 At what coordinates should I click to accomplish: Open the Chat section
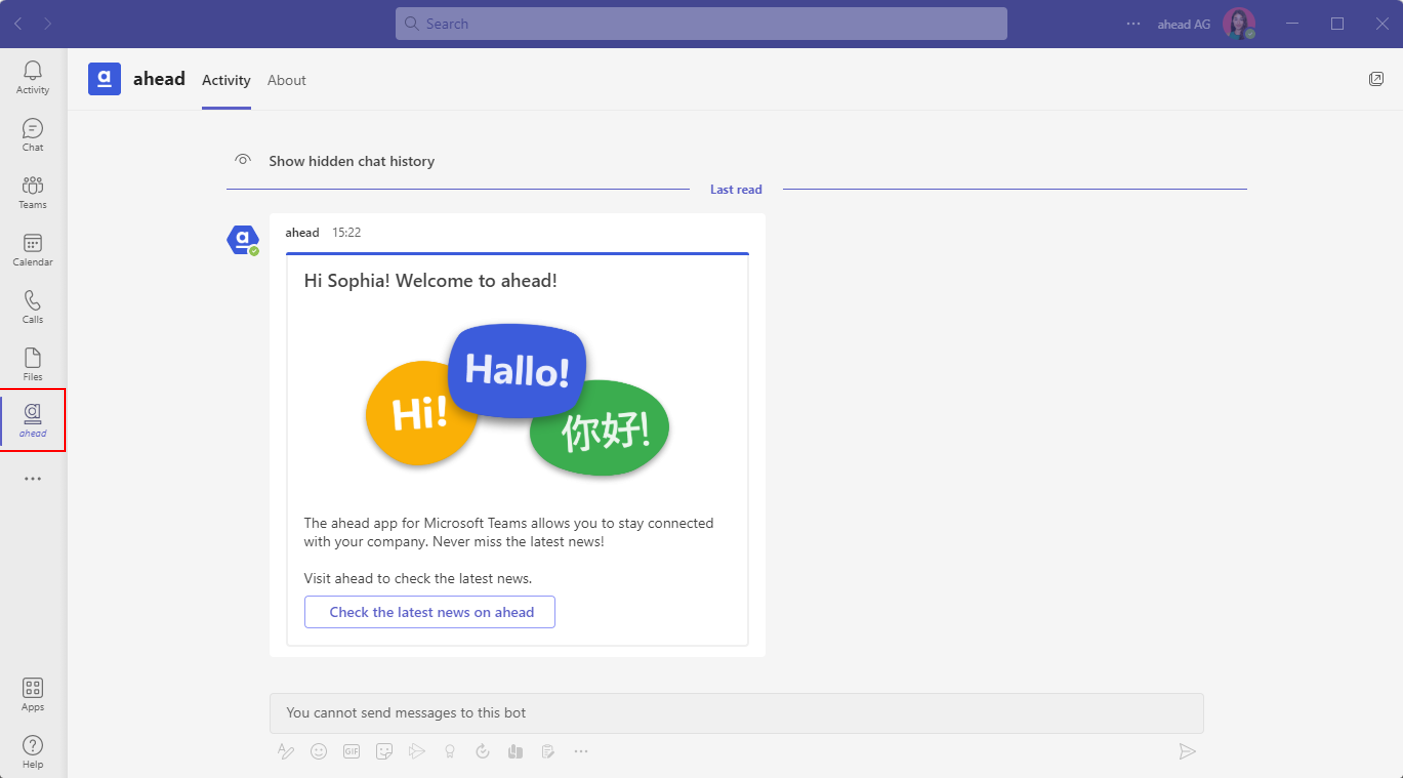tap(32, 132)
